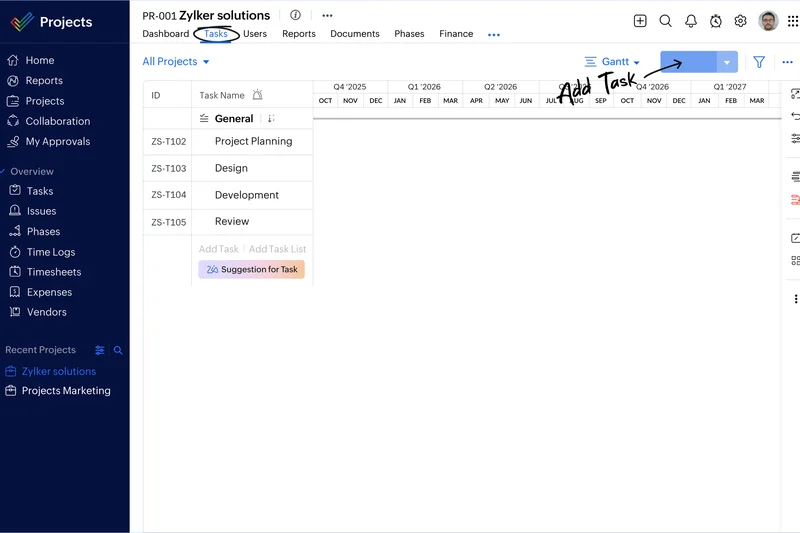The image size is (800, 533).
Task: Show project info icon beside Zylker solutions
Action: coord(295,15)
